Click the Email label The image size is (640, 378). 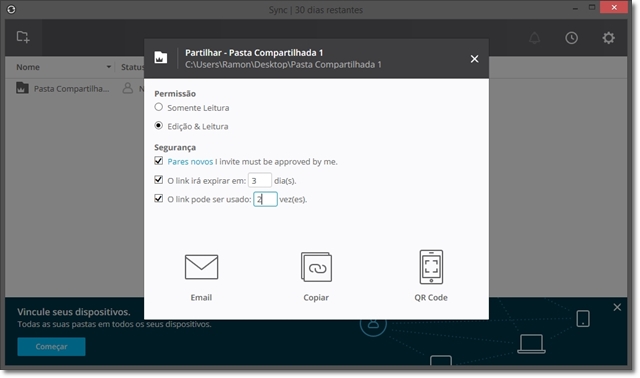(201, 298)
